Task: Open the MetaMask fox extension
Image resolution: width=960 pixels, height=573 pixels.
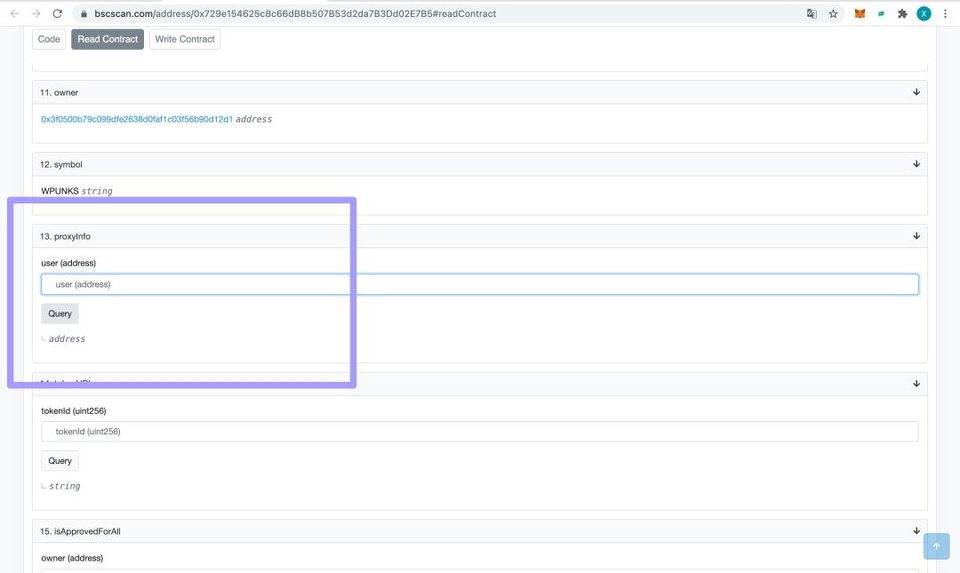Action: point(860,14)
